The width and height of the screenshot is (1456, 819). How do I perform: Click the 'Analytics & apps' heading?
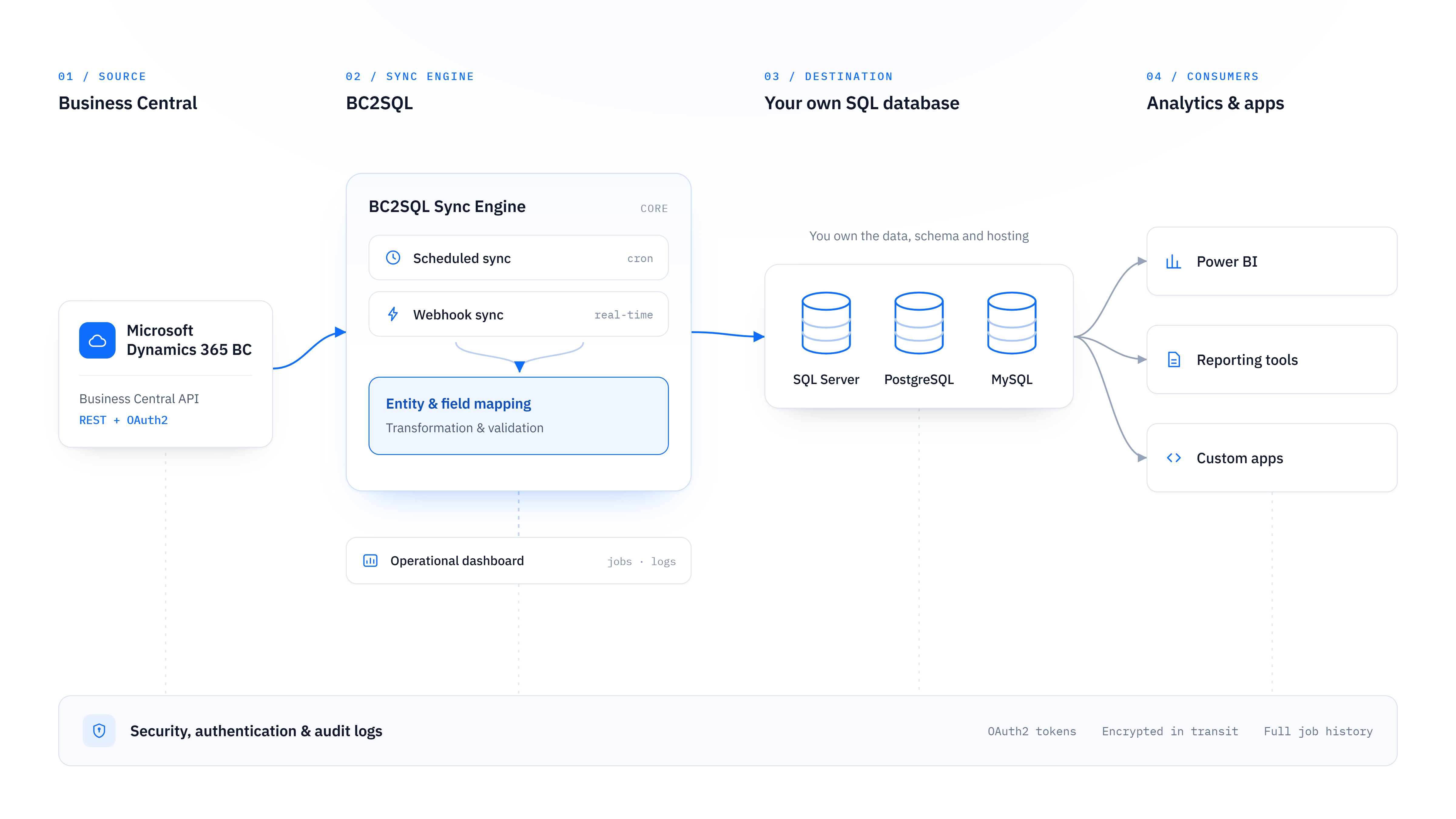tap(1215, 103)
